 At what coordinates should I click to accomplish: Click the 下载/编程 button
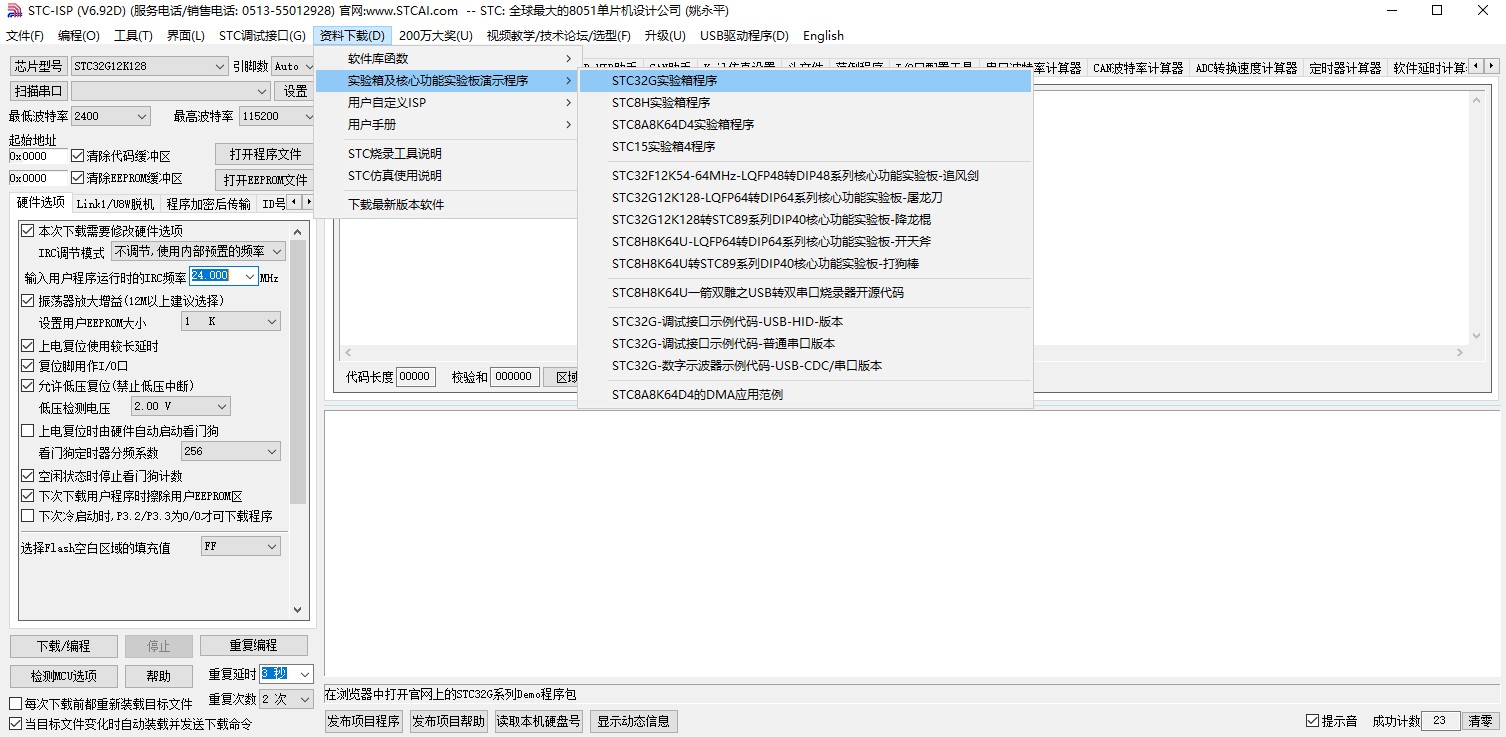[x=64, y=646]
